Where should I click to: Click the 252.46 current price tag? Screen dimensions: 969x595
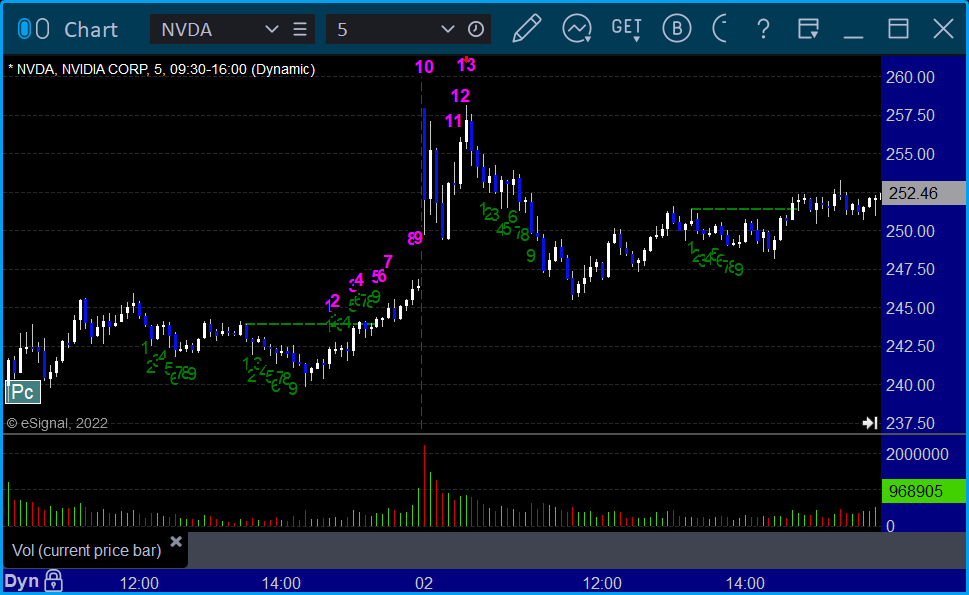924,193
